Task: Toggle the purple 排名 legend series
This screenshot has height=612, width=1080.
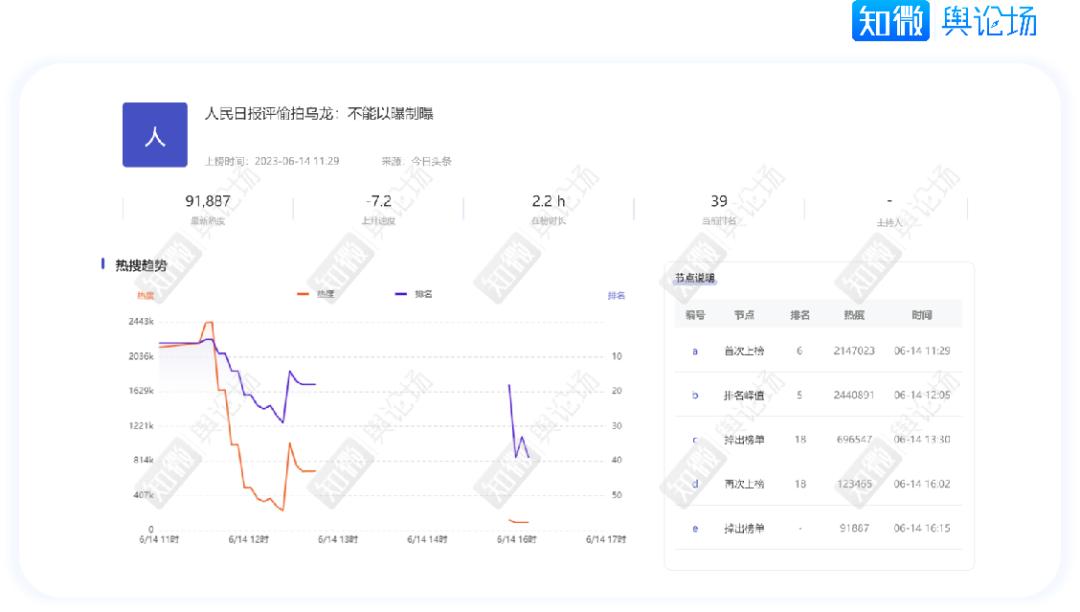Action: pyautogui.click(x=414, y=294)
